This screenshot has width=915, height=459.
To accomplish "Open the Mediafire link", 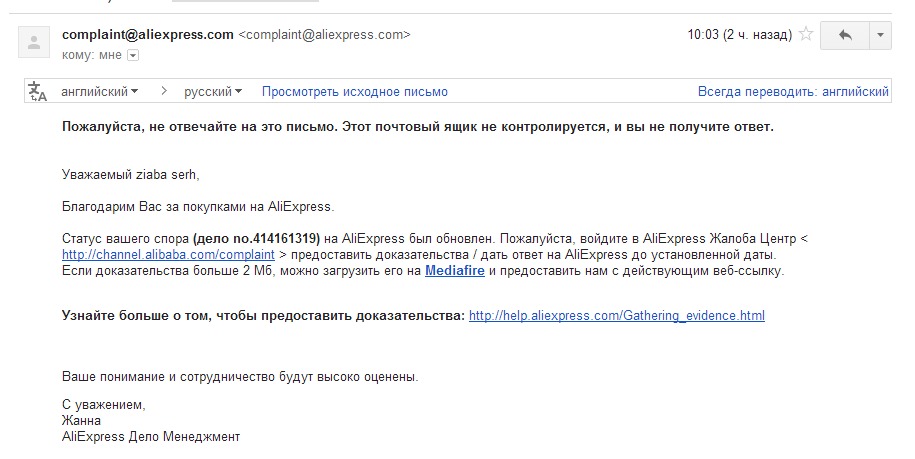I will point(455,271).
